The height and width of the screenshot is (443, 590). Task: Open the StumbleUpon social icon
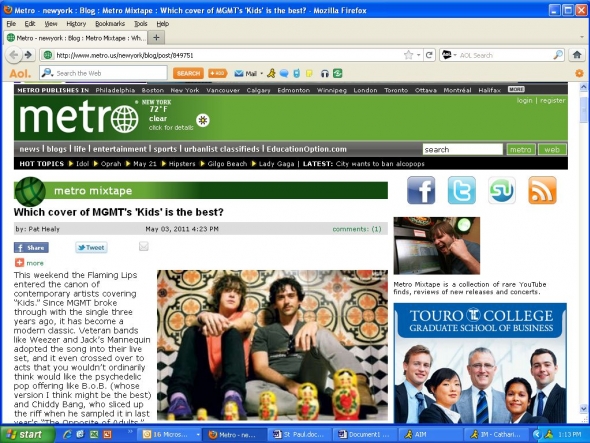(502, 190)
